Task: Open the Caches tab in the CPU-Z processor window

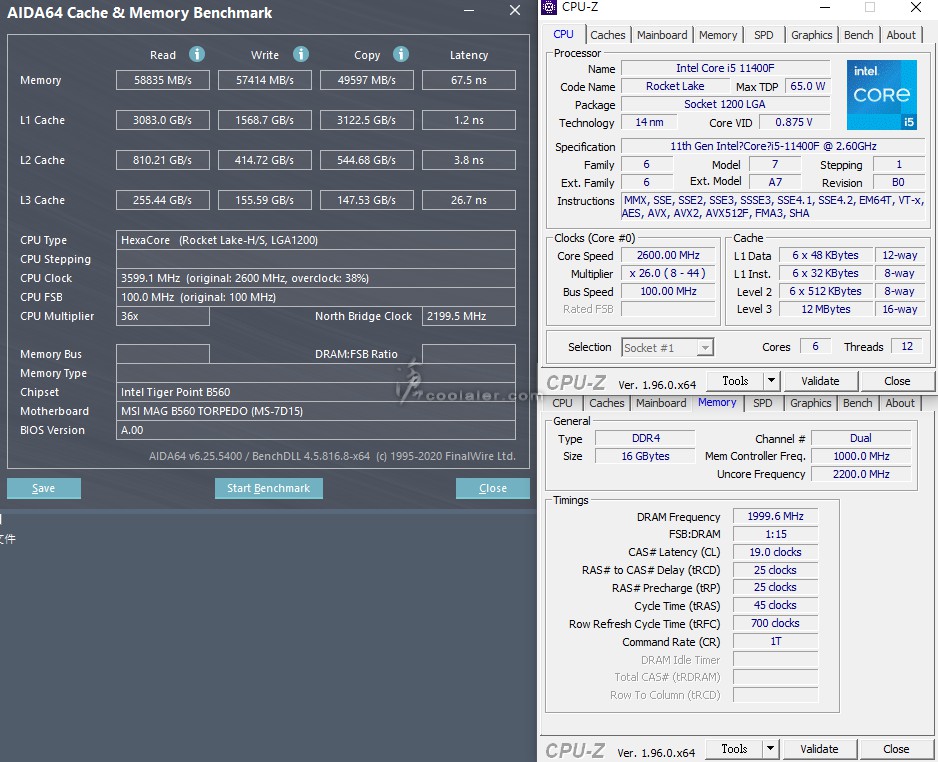Action: coord(608,35)
